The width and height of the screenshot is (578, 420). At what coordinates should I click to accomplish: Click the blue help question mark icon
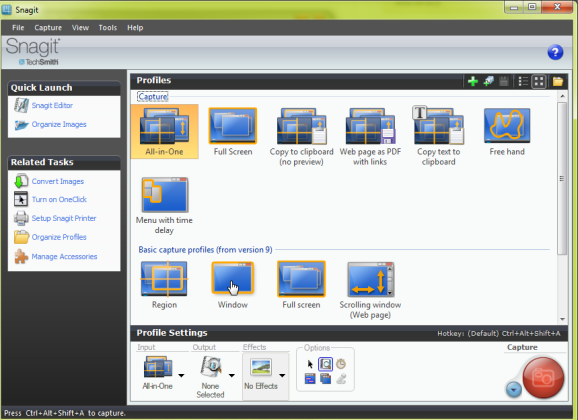click(555, 52)
